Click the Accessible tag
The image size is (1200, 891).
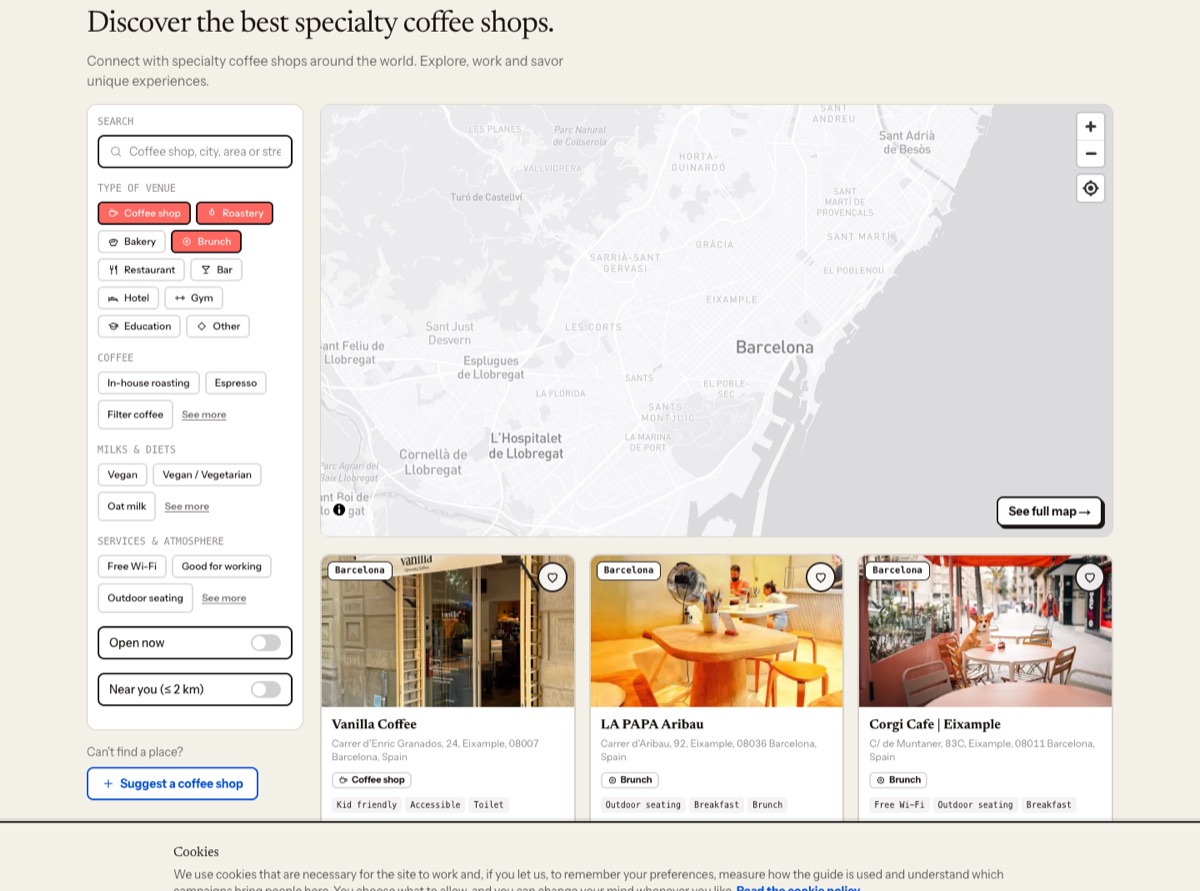(435, 805)
